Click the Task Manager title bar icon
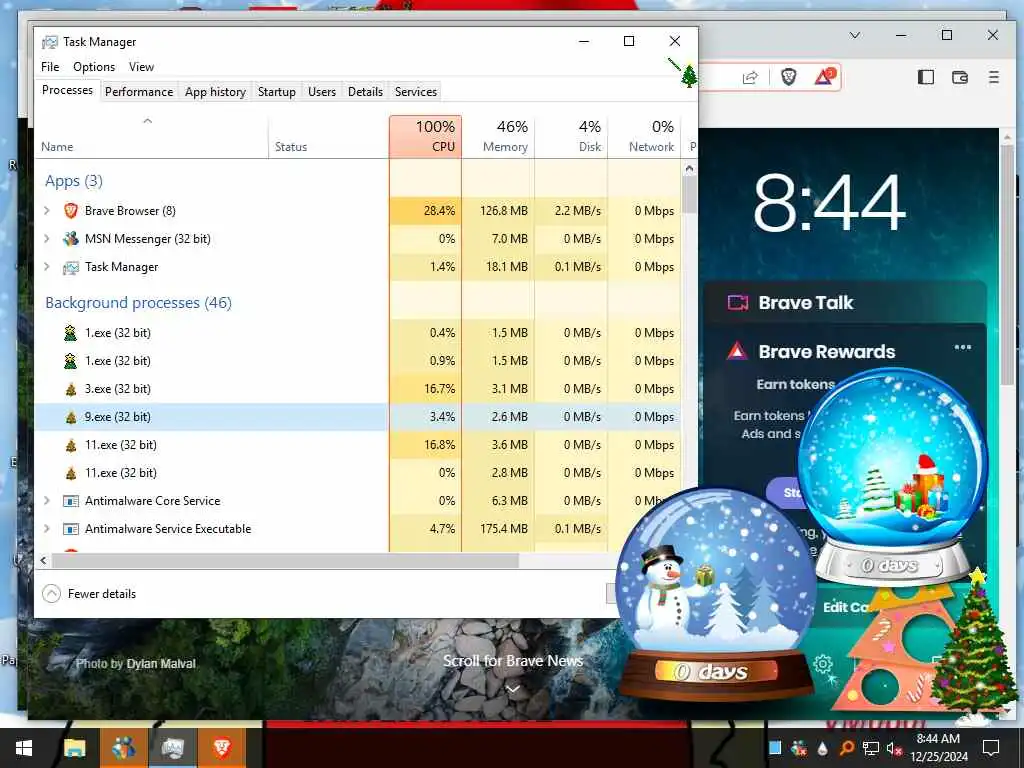The height and width of the screenshot is (768, 1024). point(50,42)
